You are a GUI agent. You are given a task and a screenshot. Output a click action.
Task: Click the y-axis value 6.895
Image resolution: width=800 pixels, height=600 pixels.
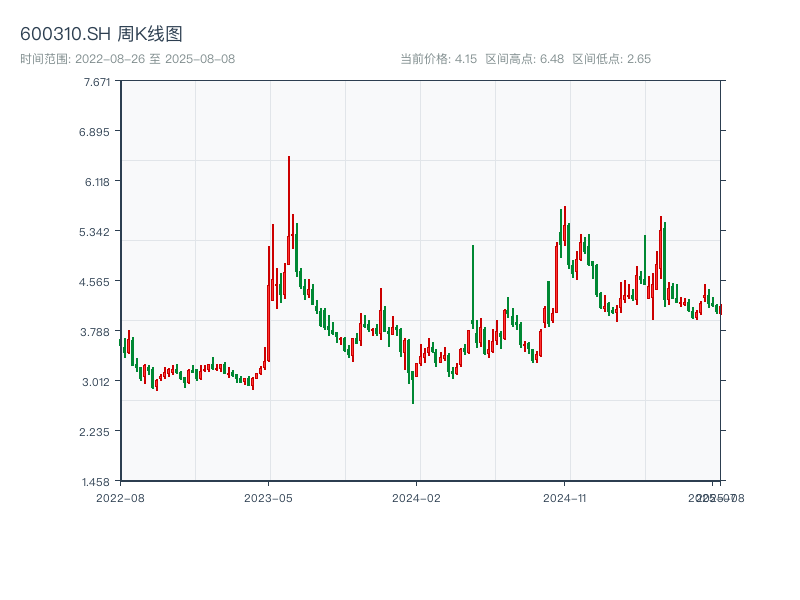[94, 132]
